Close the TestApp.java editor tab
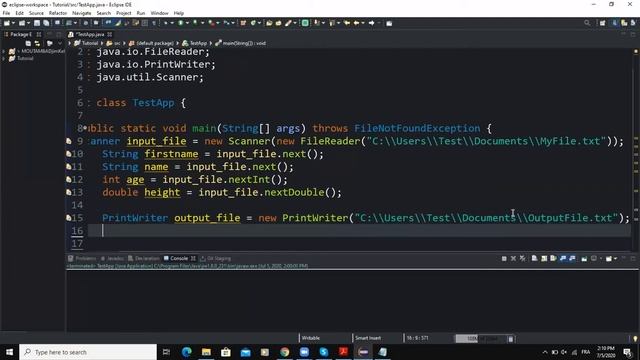The height and width of the screenshot is (360, 640). pos(110,35)
